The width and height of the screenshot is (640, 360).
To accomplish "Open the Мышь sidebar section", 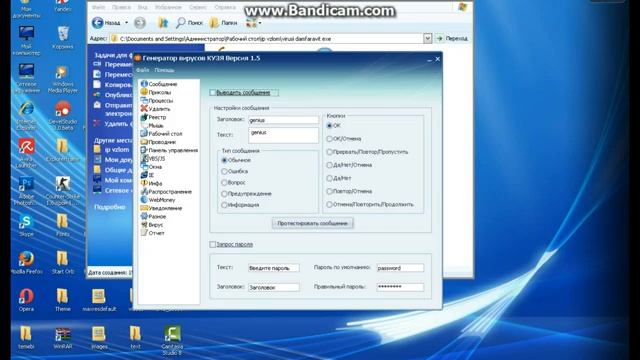I will pos(152,125).
